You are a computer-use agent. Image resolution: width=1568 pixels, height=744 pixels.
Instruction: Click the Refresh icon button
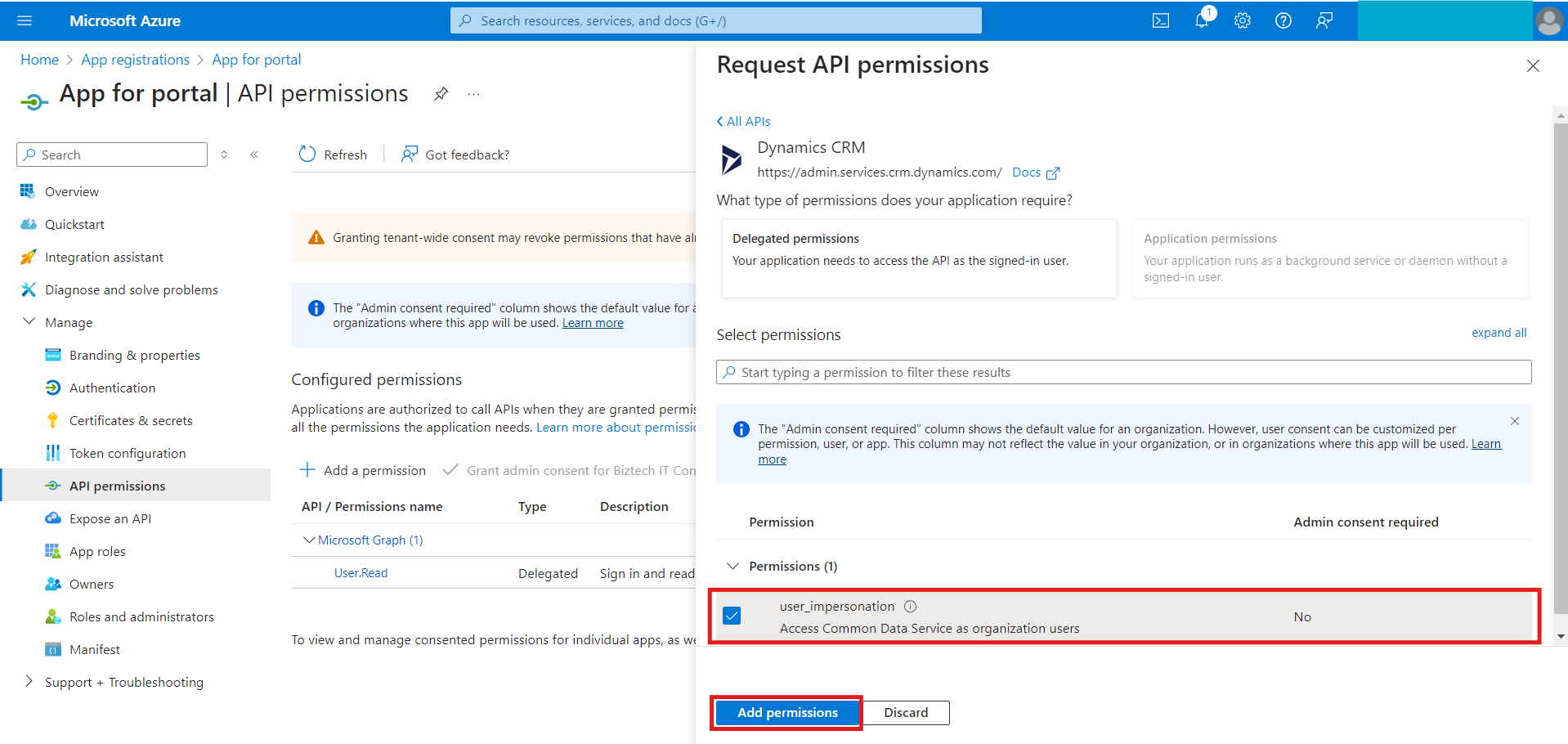point(307,155)
